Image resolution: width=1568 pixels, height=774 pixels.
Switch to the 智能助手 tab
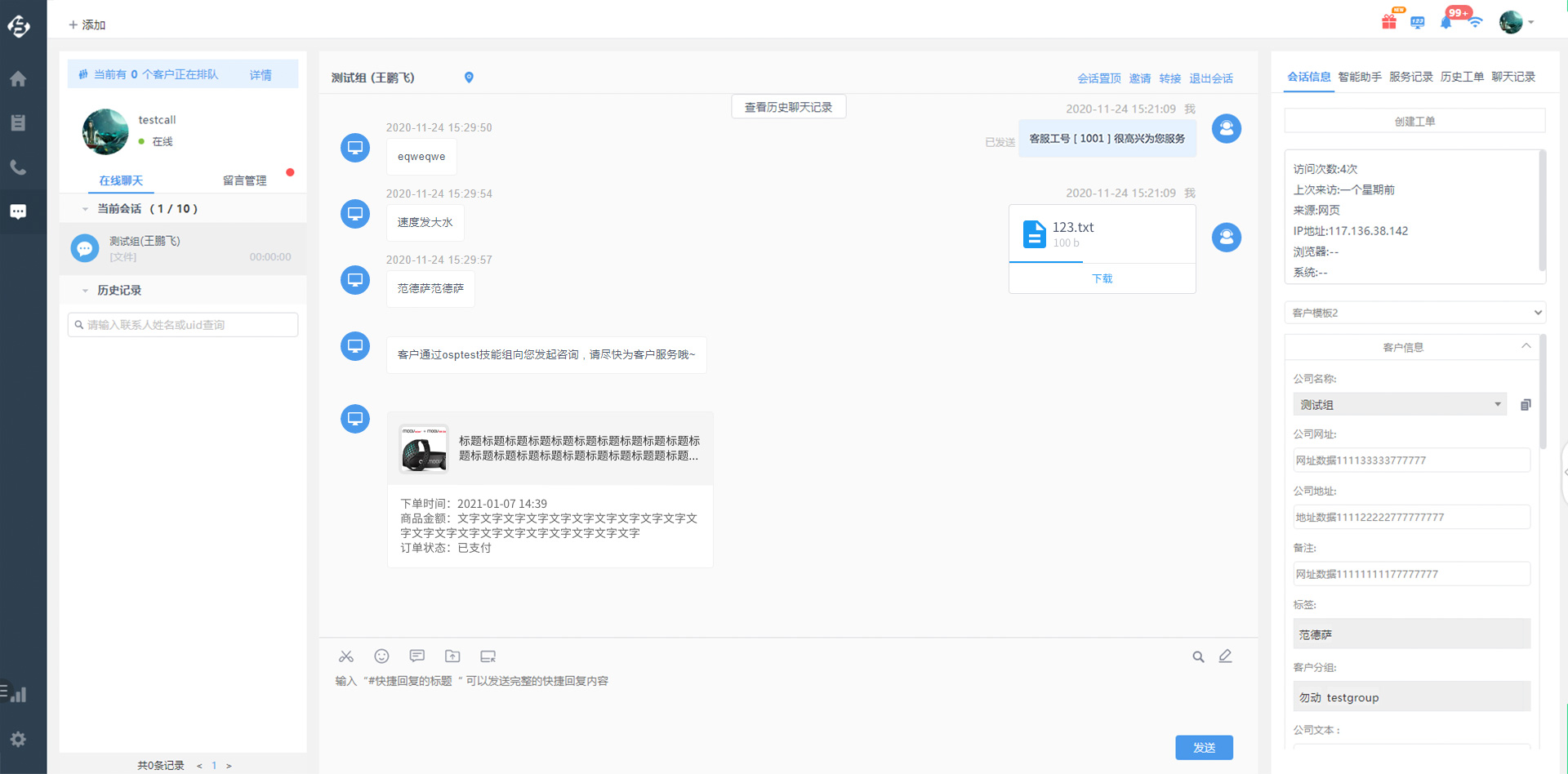[x=1360, y=77]
